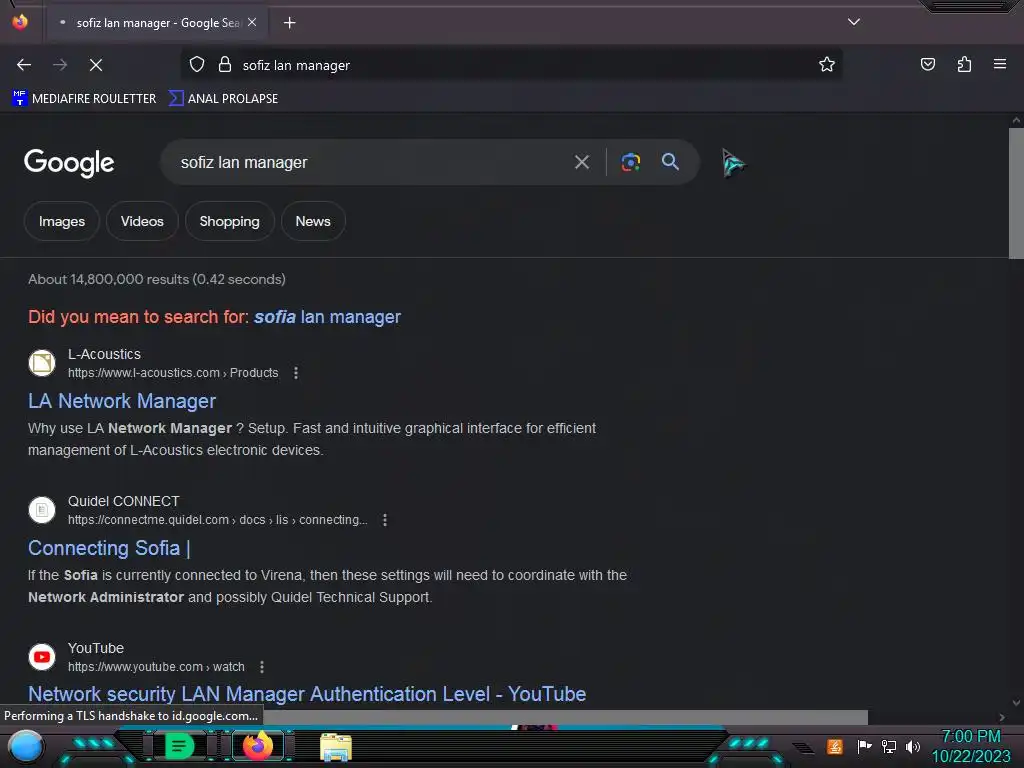Open the LA Network Manager result
This screenshot has height=768, width=1024.
click(122, 401)
